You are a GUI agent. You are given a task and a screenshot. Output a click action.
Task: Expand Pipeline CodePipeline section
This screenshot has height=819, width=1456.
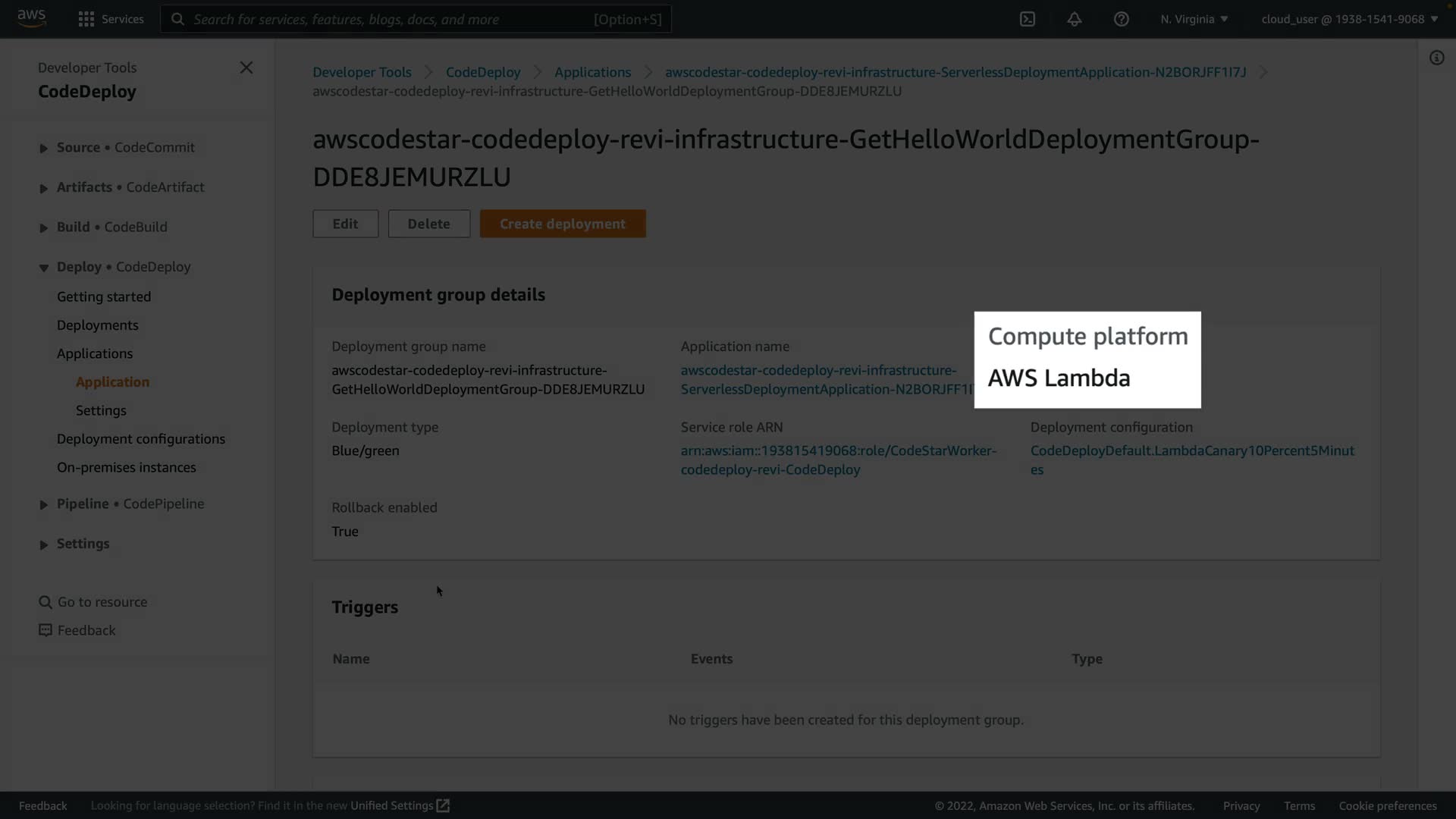coord(44,504)
